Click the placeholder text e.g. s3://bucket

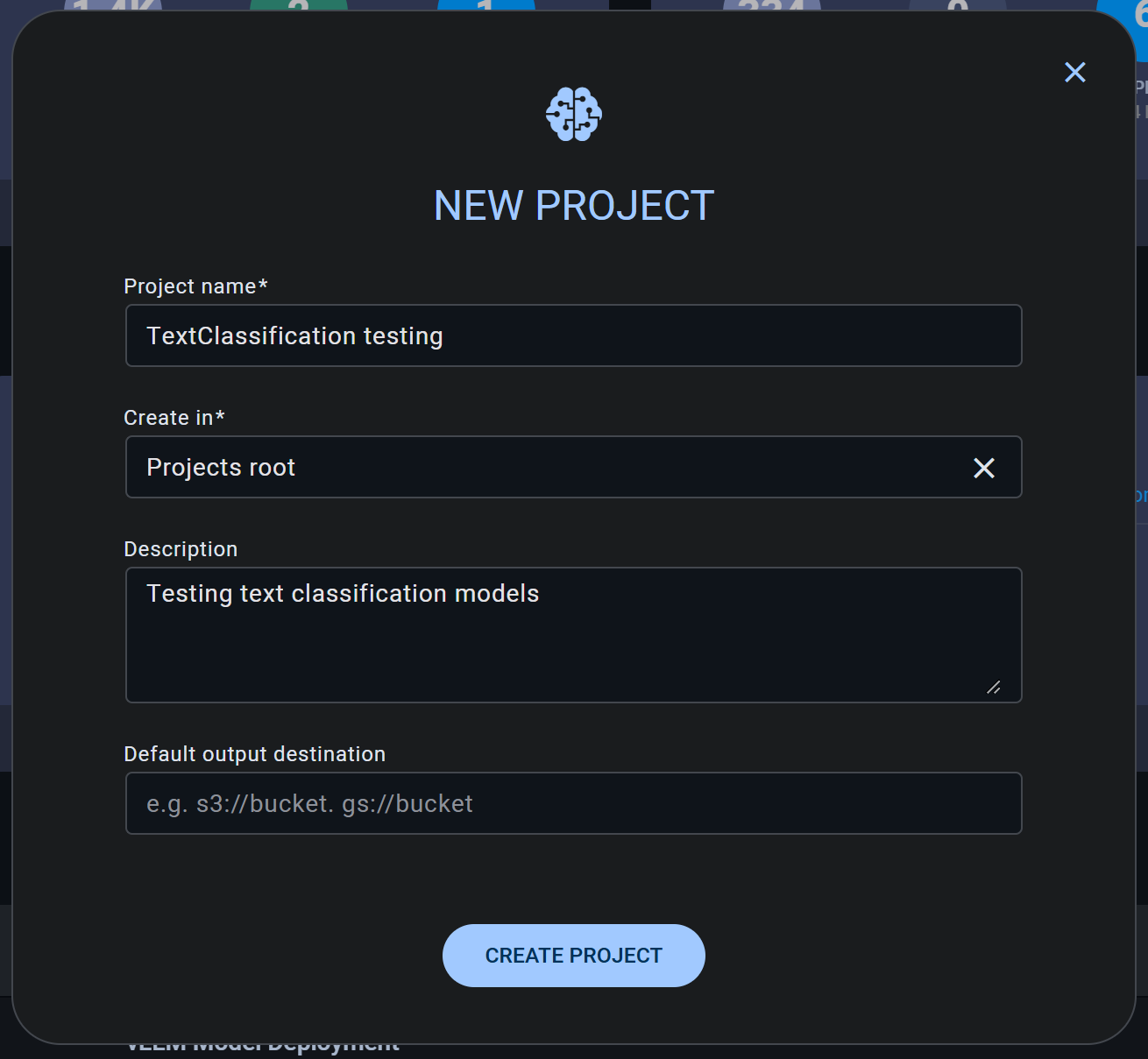(308, 803)
